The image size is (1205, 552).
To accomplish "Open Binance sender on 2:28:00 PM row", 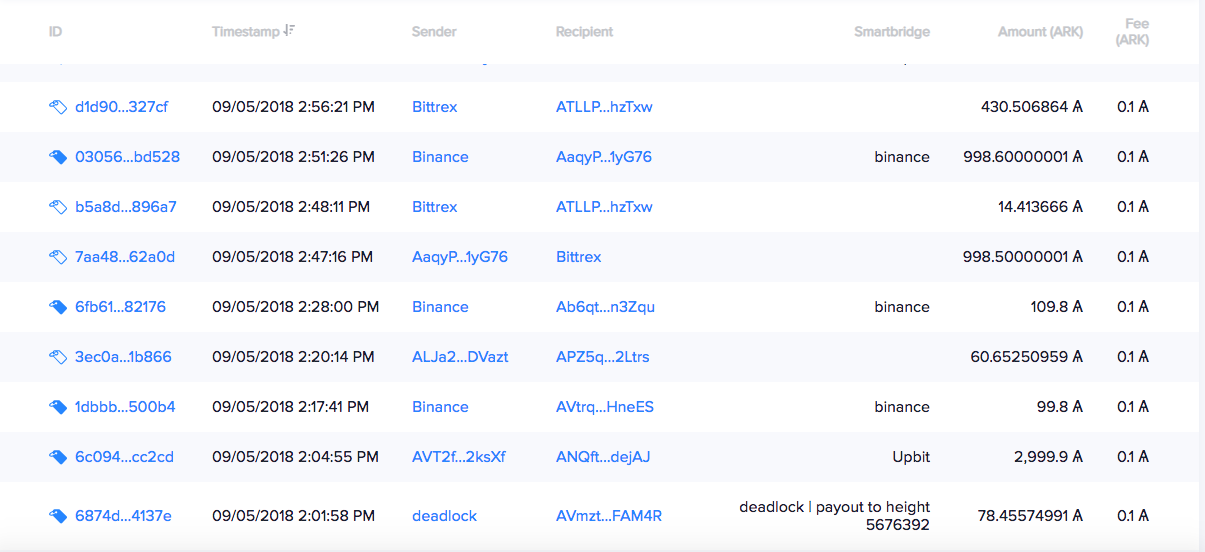I will tap(440, 307).
